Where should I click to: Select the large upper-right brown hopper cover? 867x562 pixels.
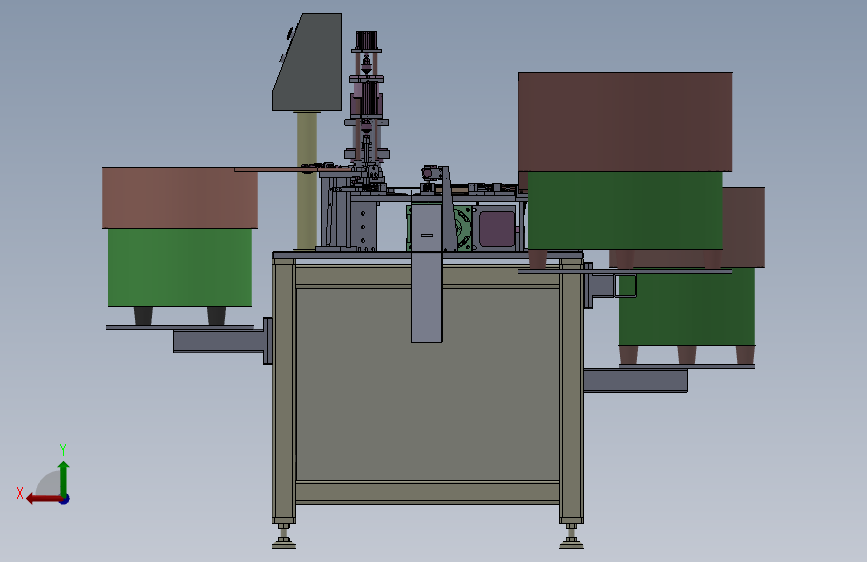[625, 122]
